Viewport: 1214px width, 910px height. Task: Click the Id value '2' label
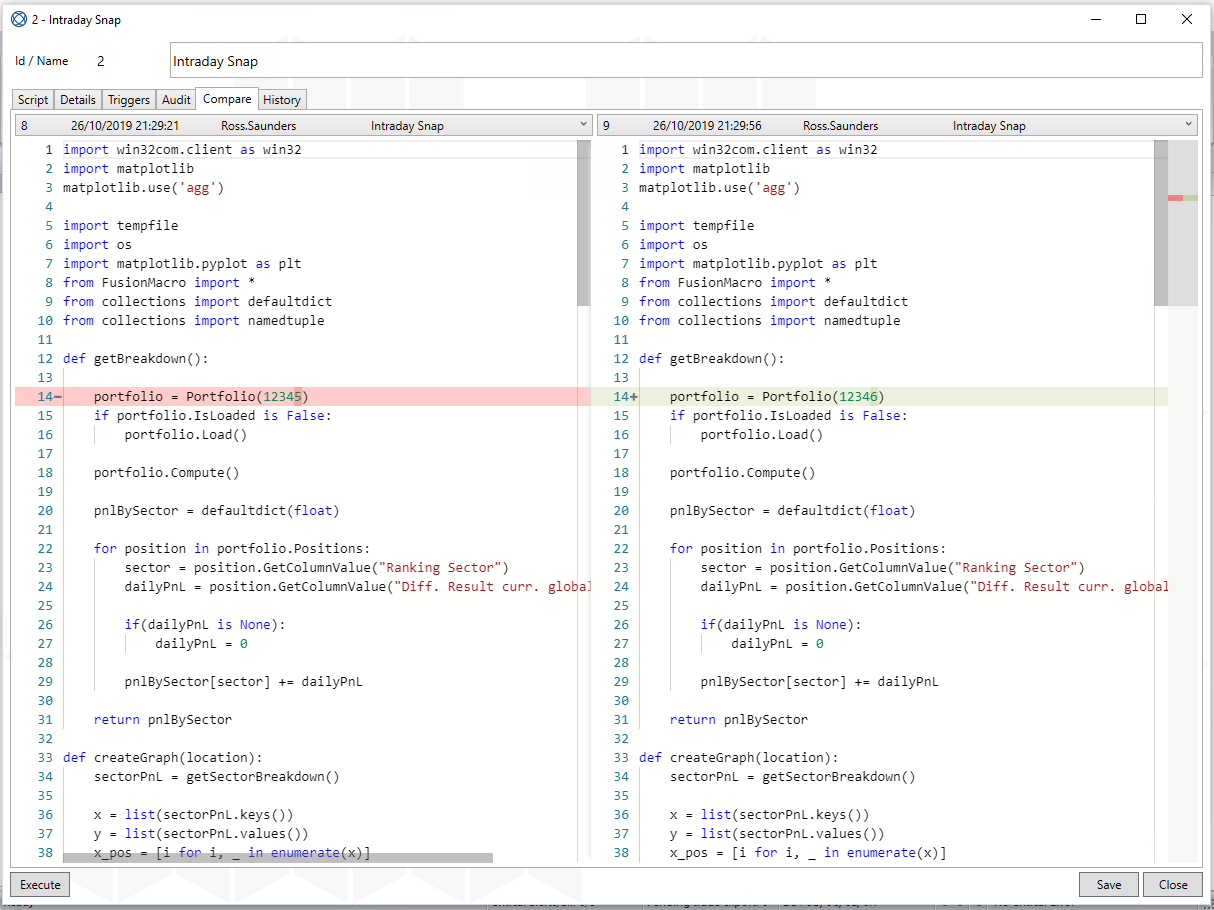pyautogui.click(x=101, y=61)
